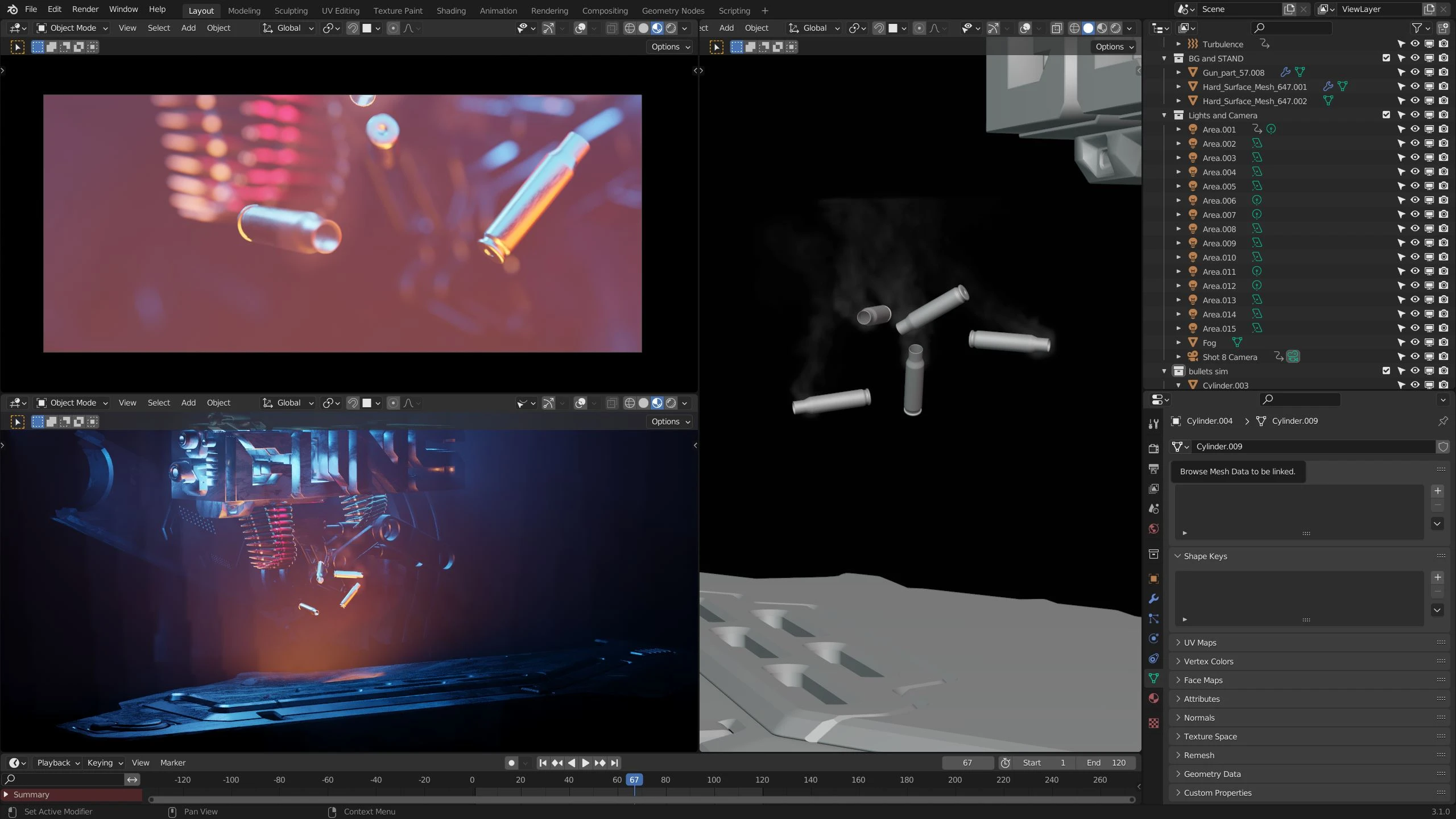Click the Options button in the viewport header
The image size is (1456, 819).
tap(669, 47)
